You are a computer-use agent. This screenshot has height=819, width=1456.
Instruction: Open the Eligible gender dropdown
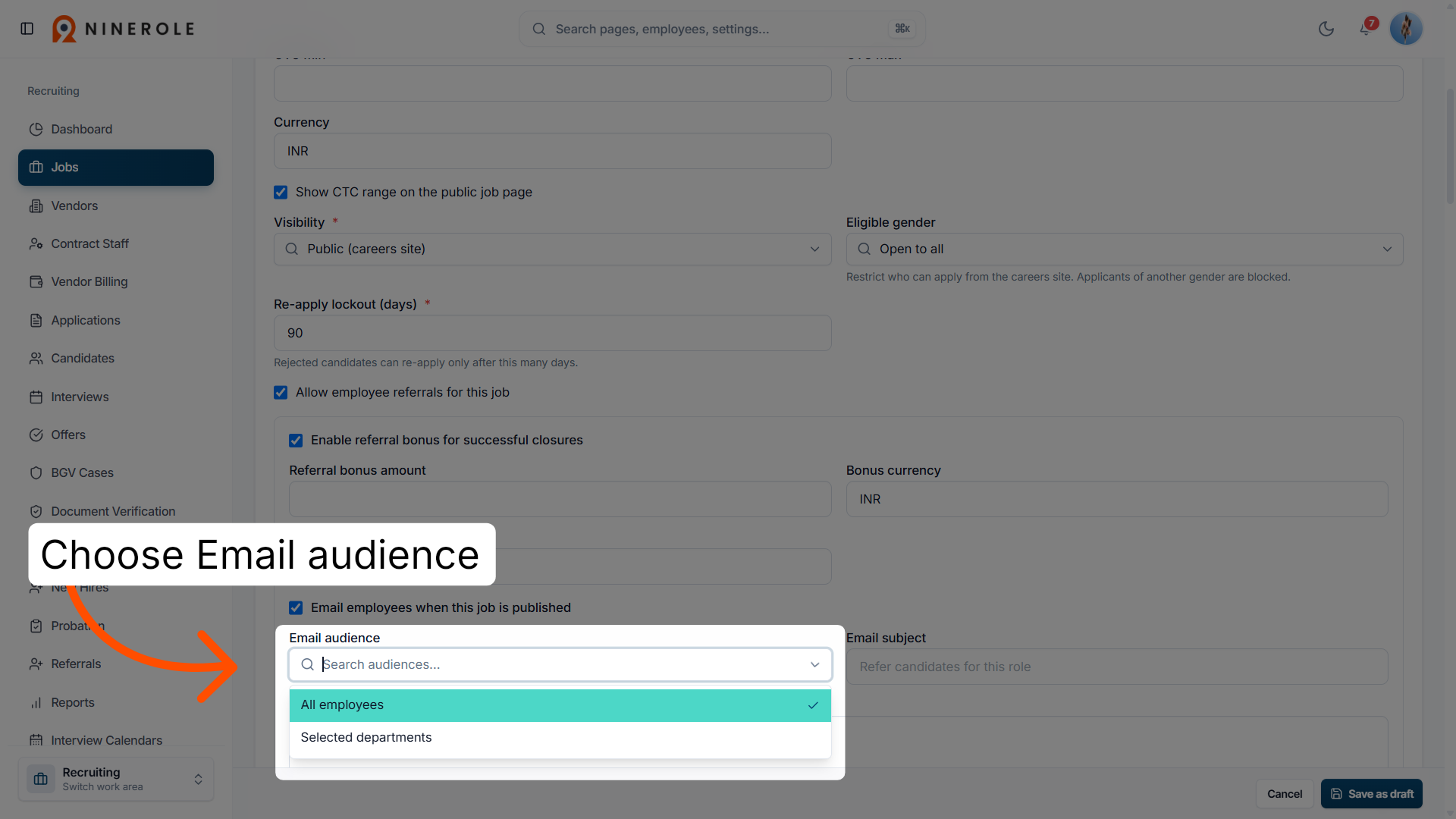pyautogui.click(x=1125, y=249)
